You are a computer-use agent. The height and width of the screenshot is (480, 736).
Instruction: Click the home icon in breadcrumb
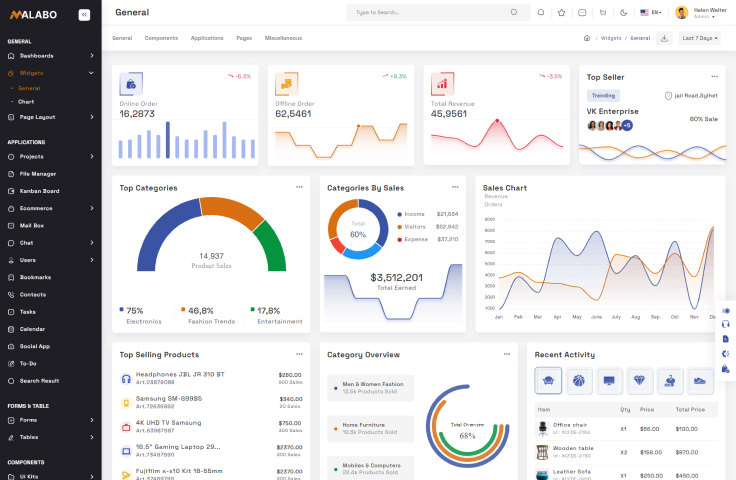pyautogui.click(x=587, y=38)
